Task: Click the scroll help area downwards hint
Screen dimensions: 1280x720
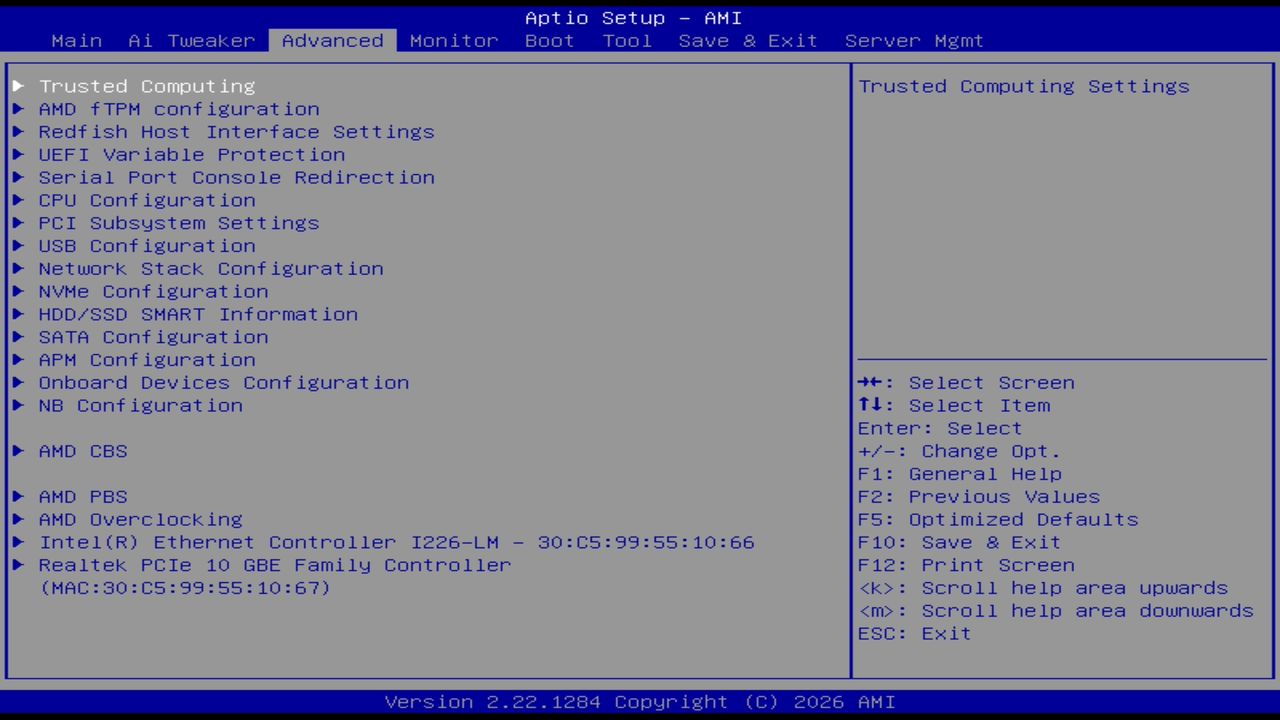Action: click(1056, 611)
